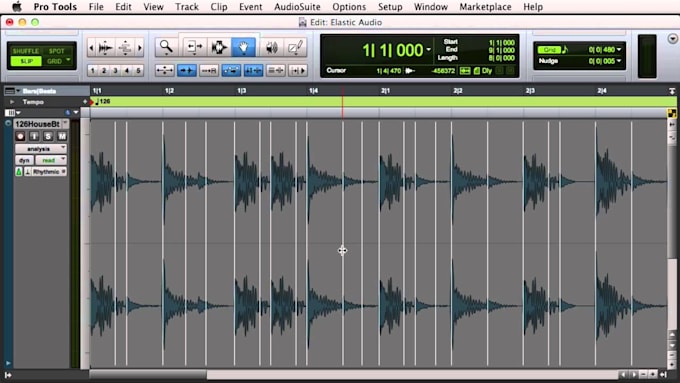Click the MIDI zoom button

(x=125, y=48)
